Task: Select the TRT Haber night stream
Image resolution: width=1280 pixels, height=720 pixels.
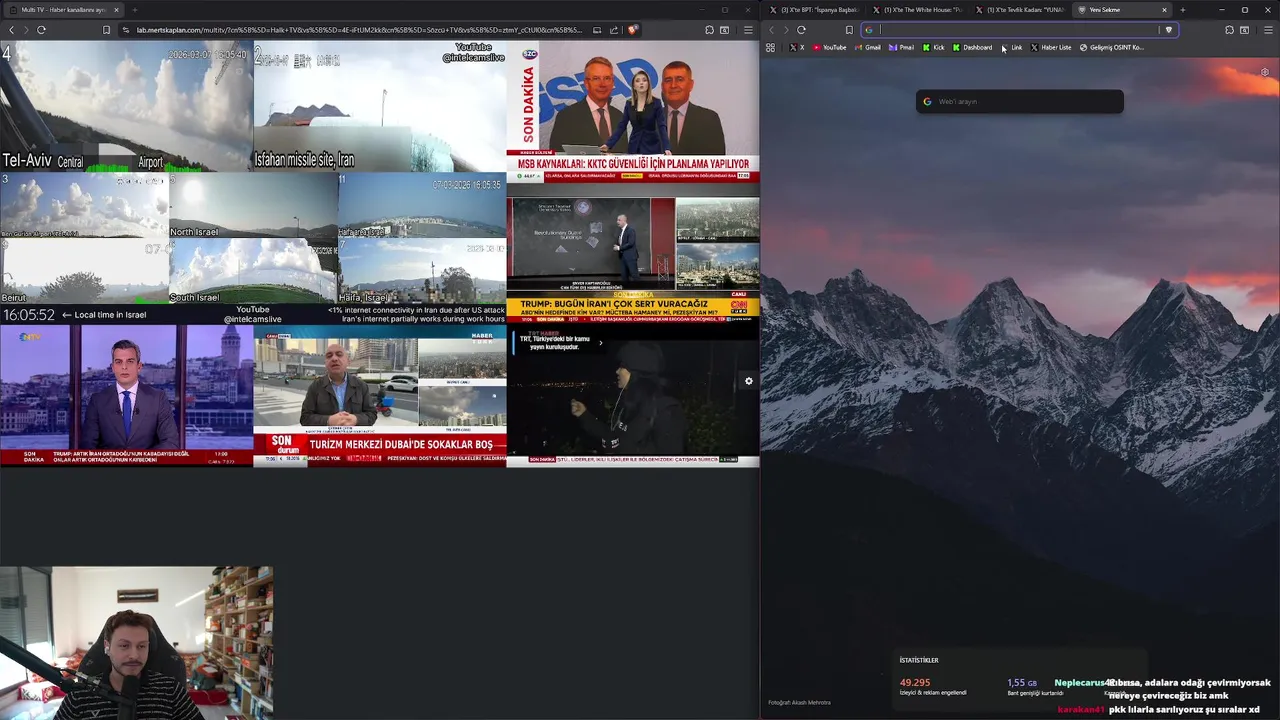Action: pyautogui.click(x=633, y=398)
